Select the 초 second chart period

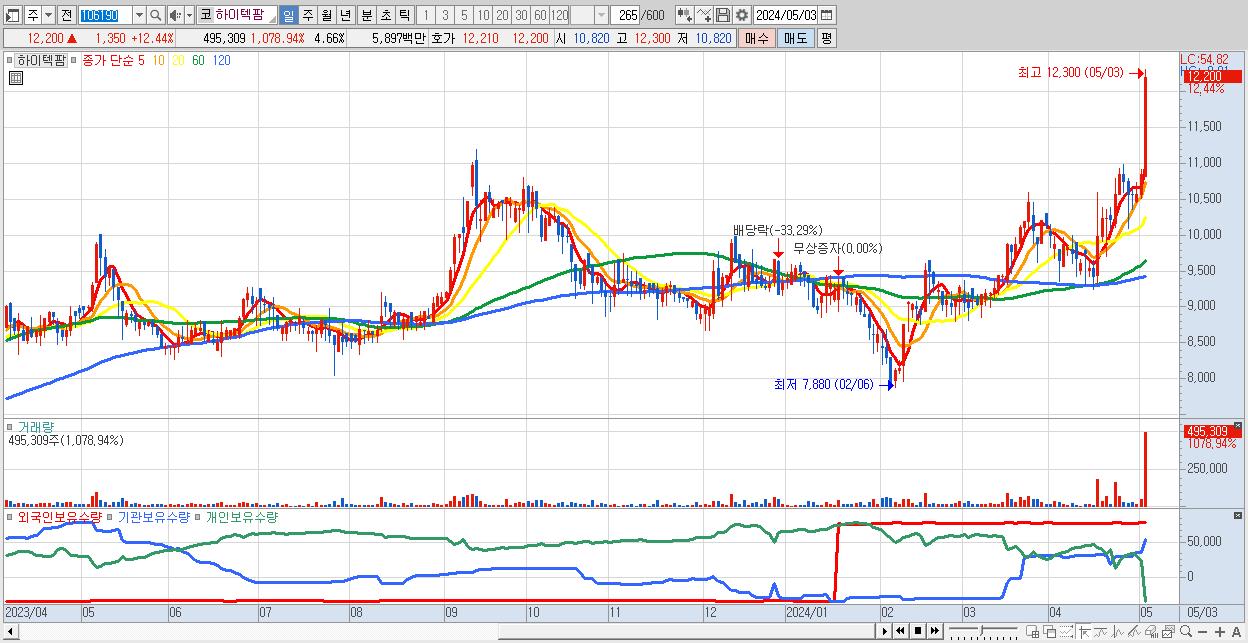pyautogui.click(x=385, y=15)
